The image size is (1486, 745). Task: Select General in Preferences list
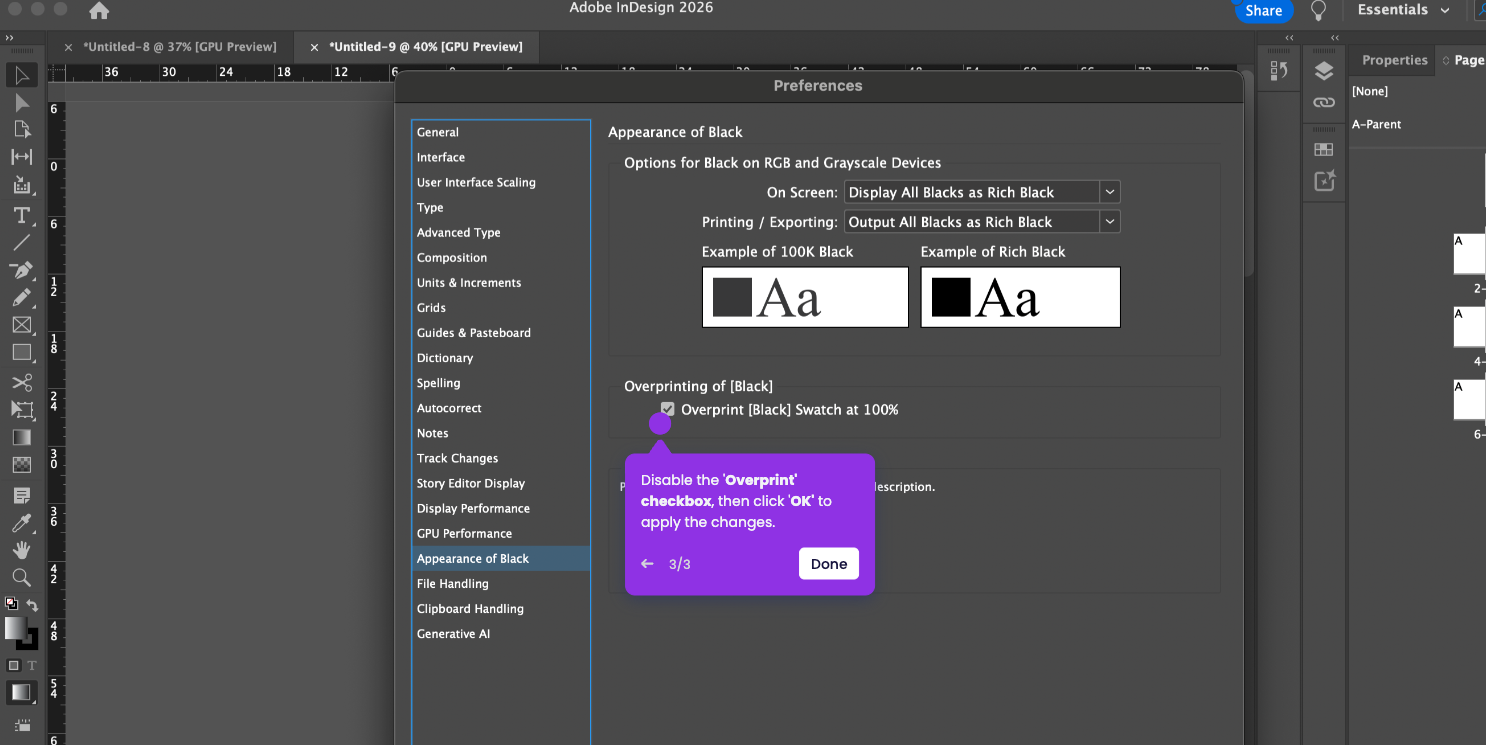tap(501, 132)
